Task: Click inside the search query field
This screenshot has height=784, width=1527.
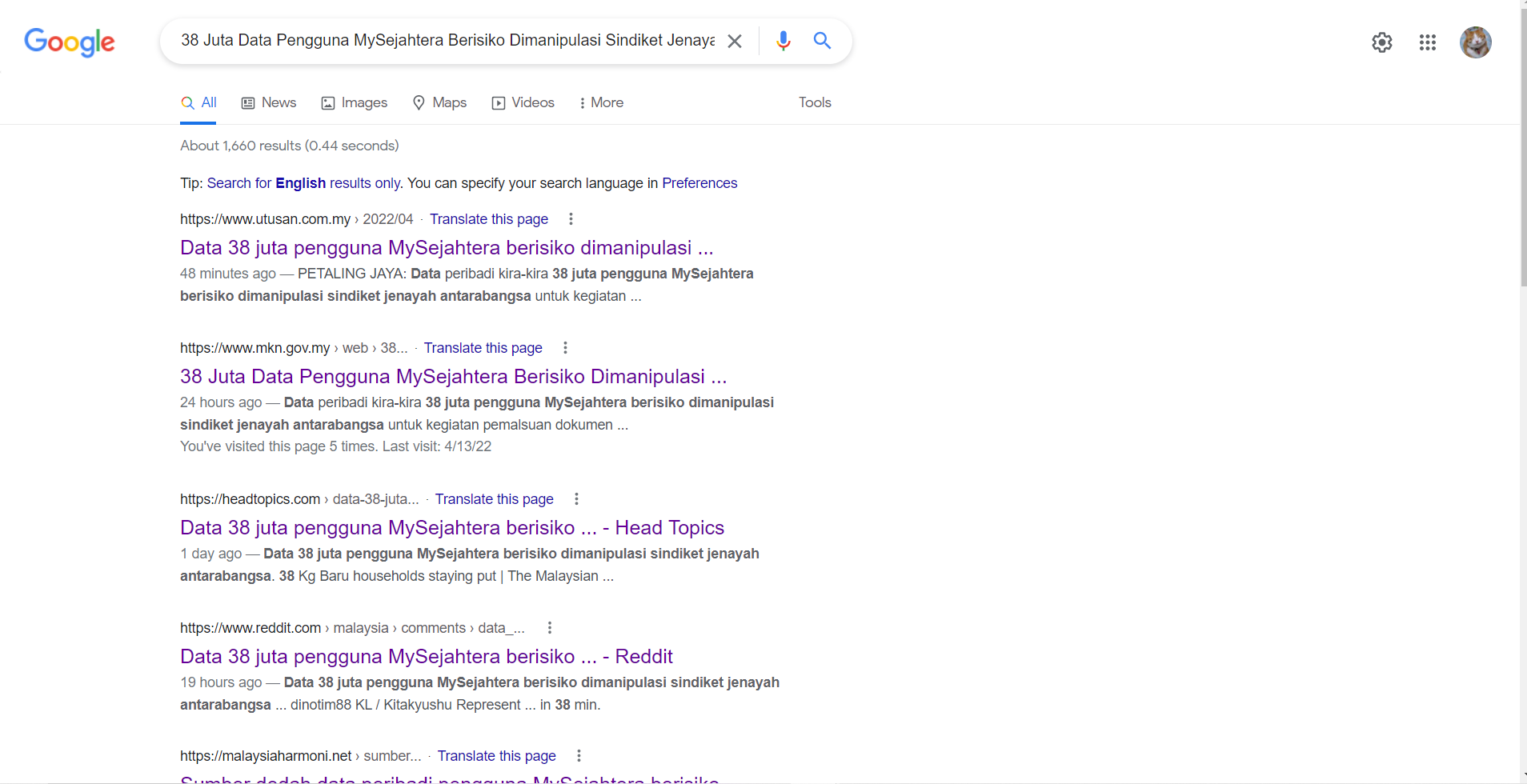Action: (447, 41)
